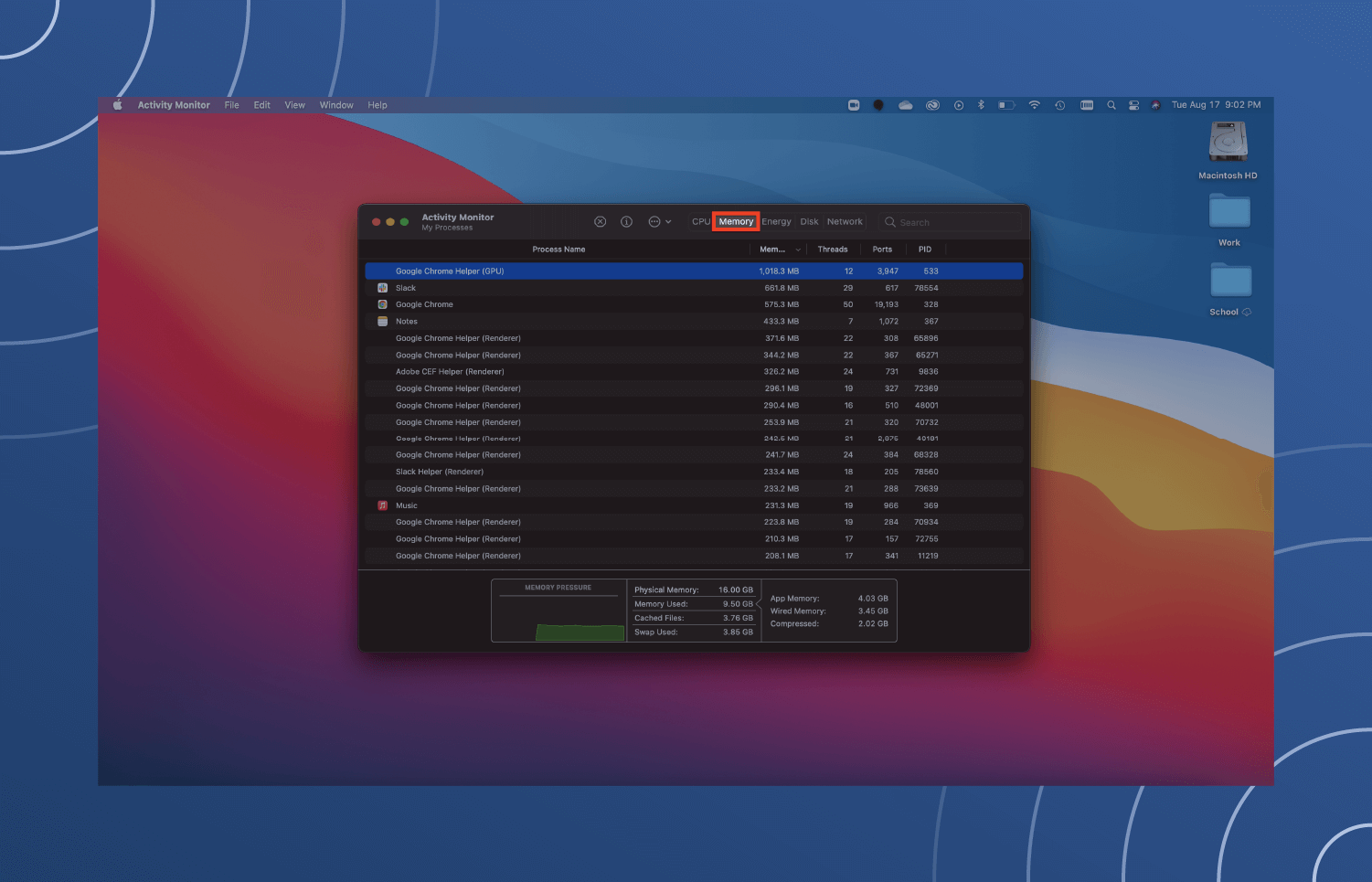
Task: Switch to the Energy tab
Action: [x=776, y=221]
